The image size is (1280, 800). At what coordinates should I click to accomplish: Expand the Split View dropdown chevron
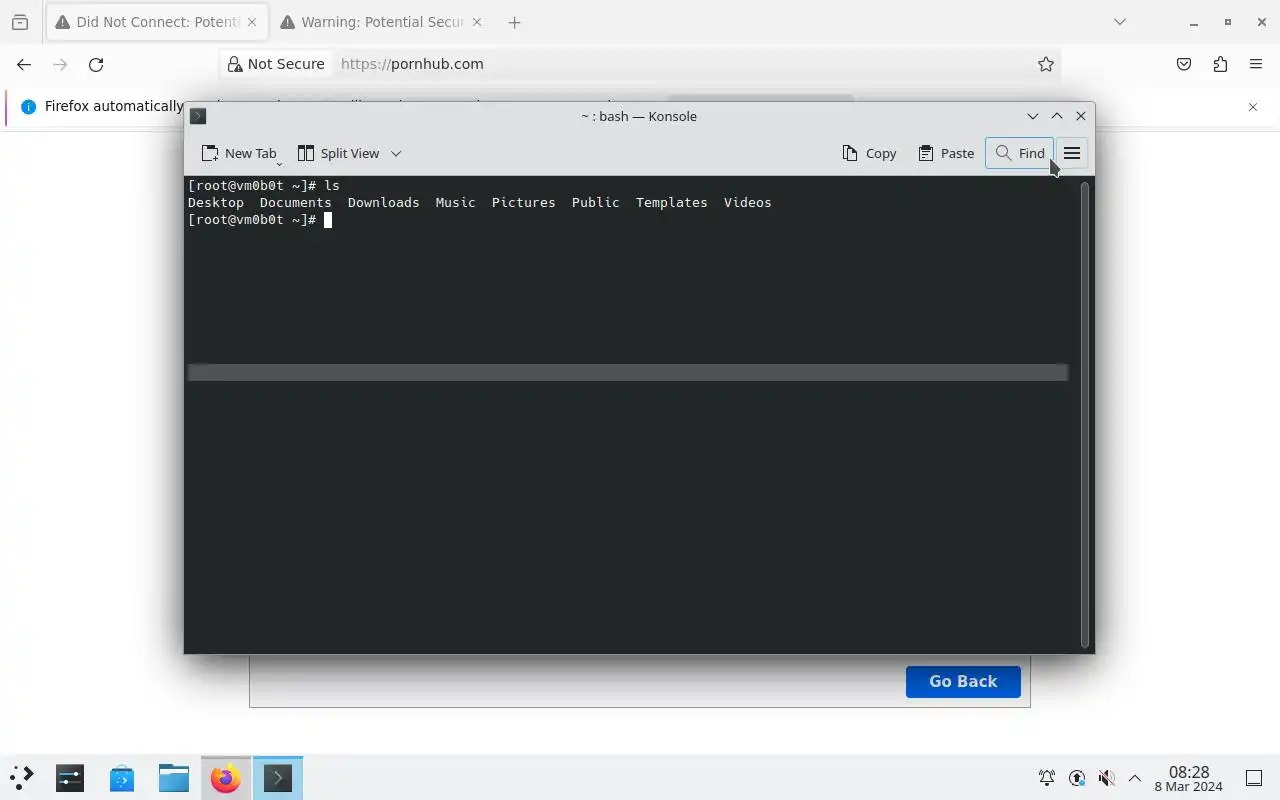click(396, 153)
